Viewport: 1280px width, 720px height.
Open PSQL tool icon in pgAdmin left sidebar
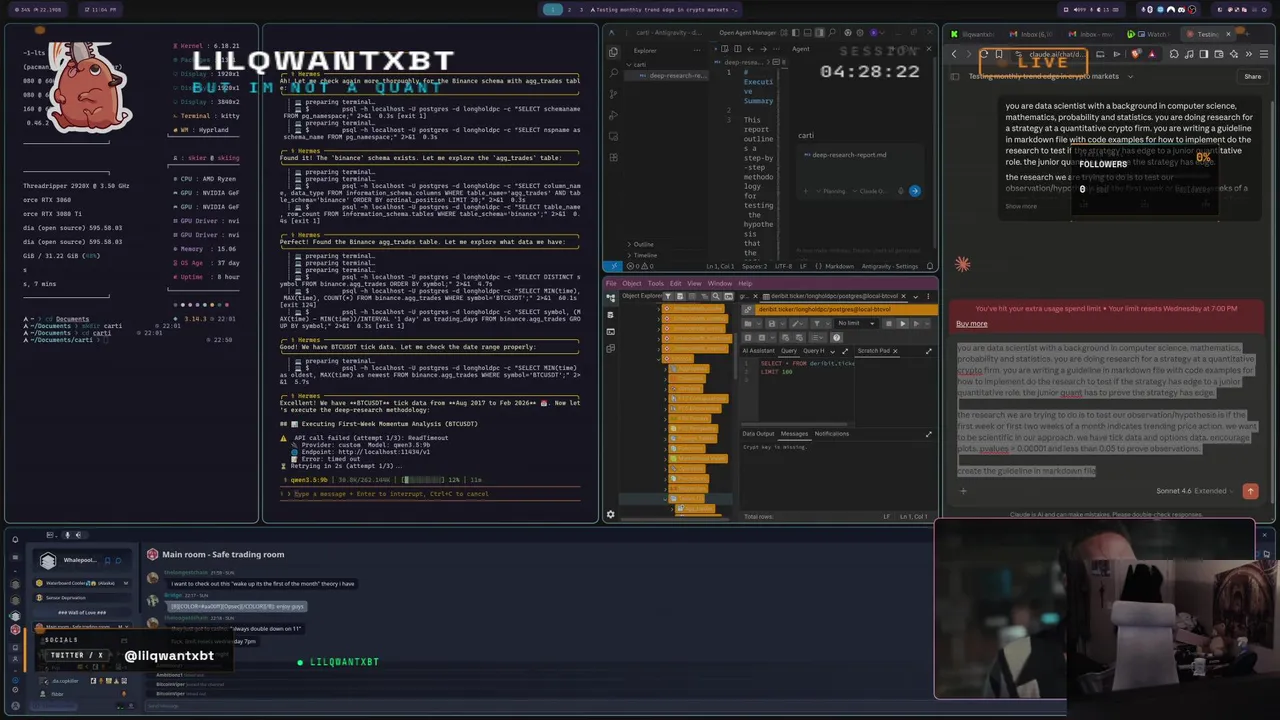[x=611, y=332]
